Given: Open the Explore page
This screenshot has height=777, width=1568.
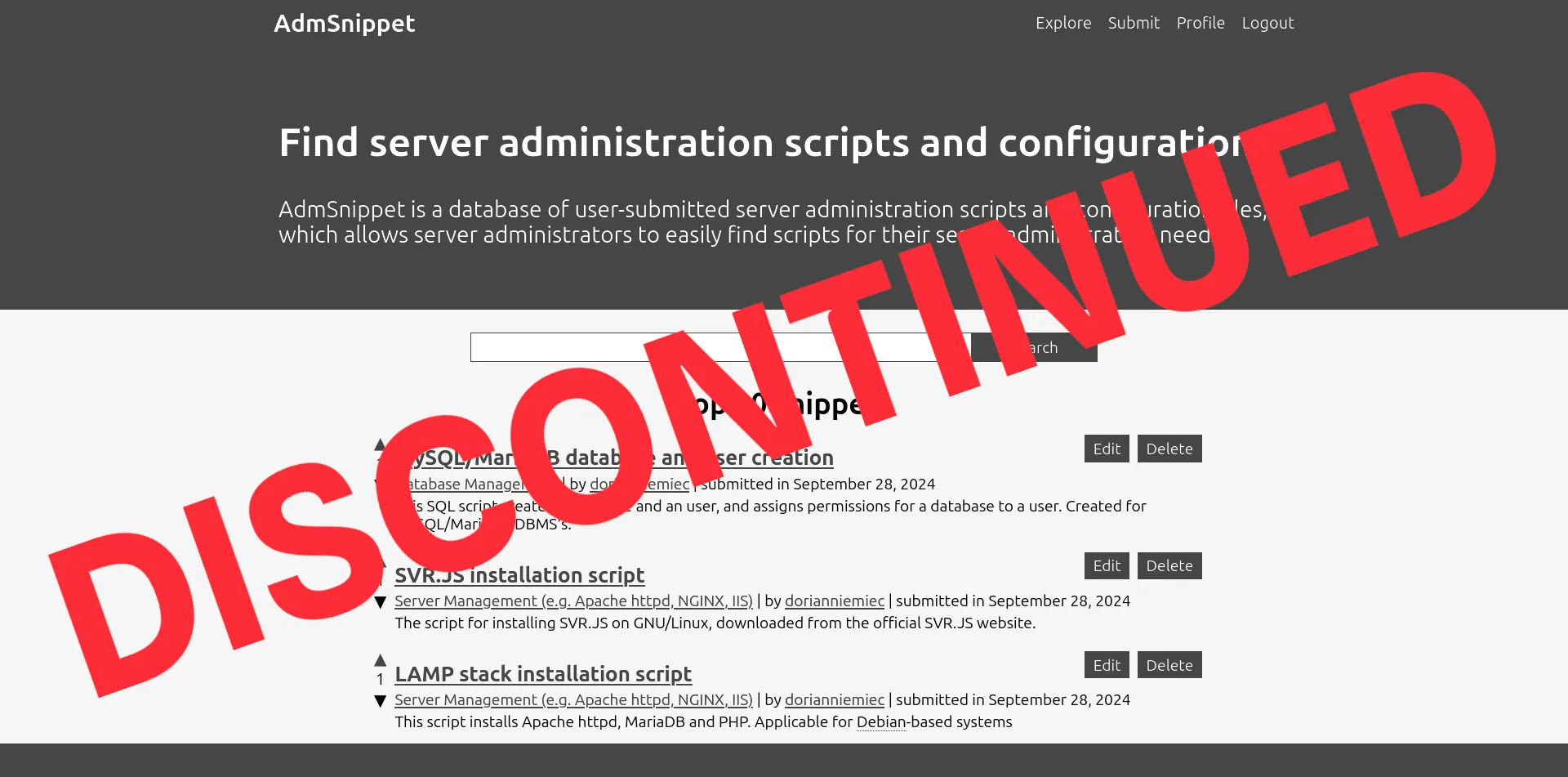Looking at the screenshot, I should pos(1062,23).
